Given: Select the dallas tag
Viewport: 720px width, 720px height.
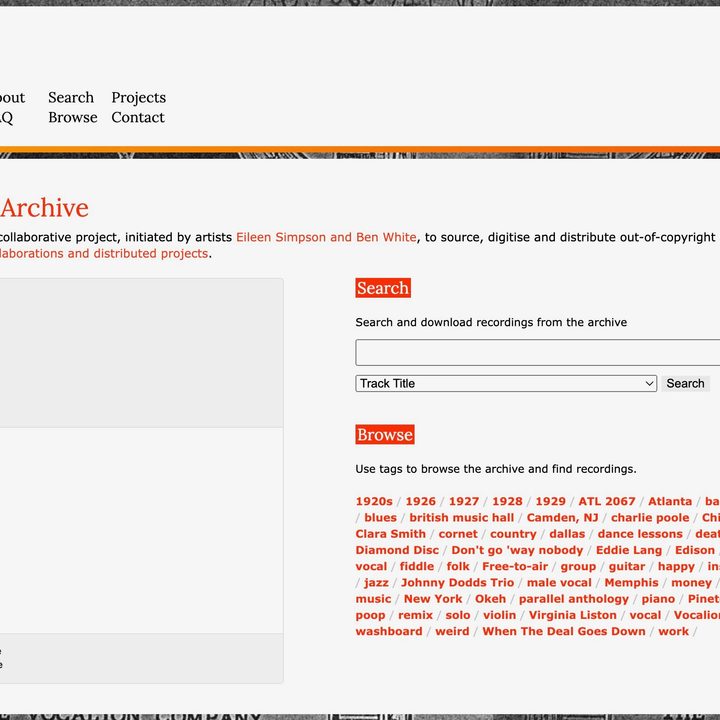Looking at the screenshot, I should click(x=567, y=534).
